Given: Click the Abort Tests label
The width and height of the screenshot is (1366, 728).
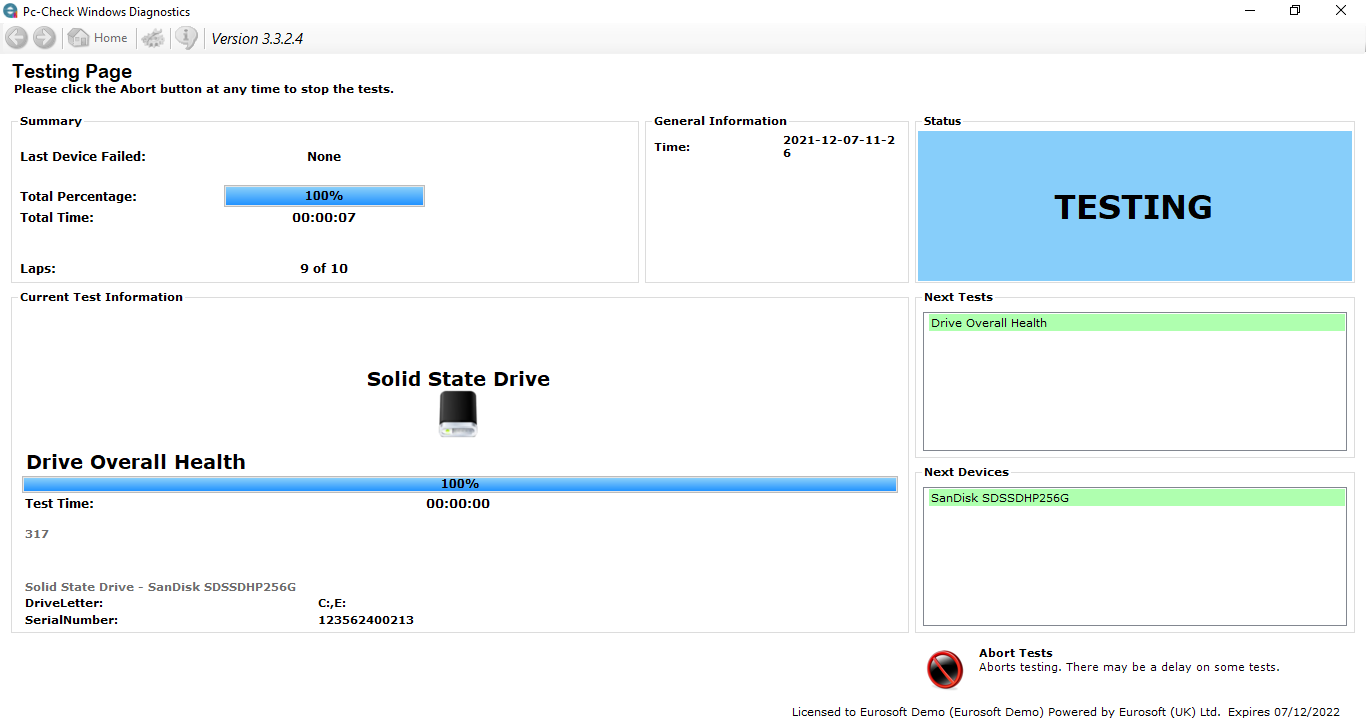Looking at the screenshot, I should tap(1015, 653).
